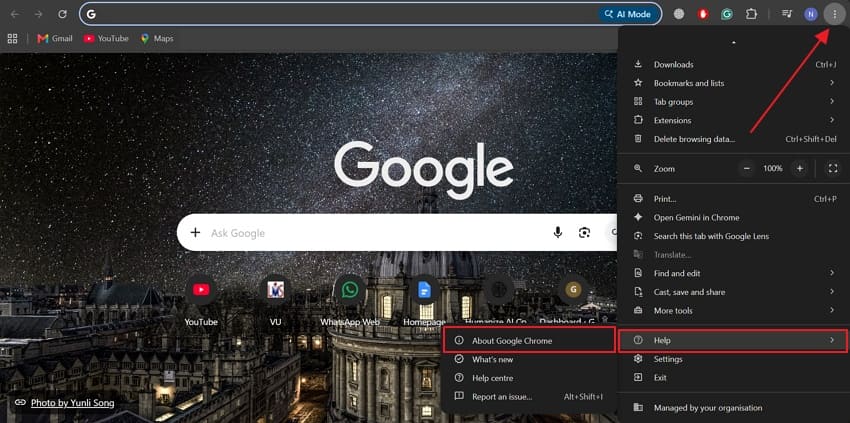
Task: Activate AI Mode in the address bar
Action: [629, 14]
